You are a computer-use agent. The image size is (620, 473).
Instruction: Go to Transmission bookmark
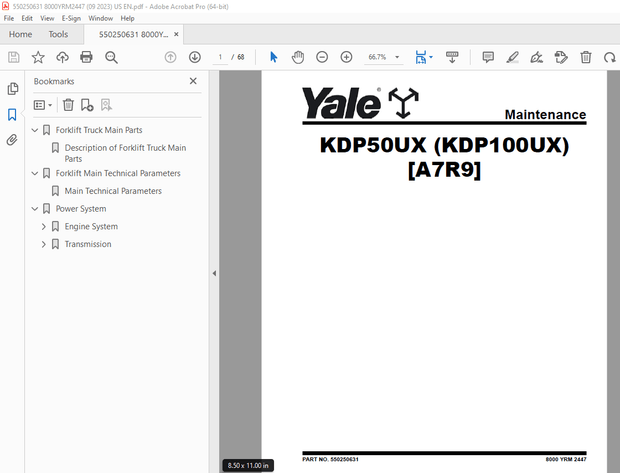pos(88,244)
